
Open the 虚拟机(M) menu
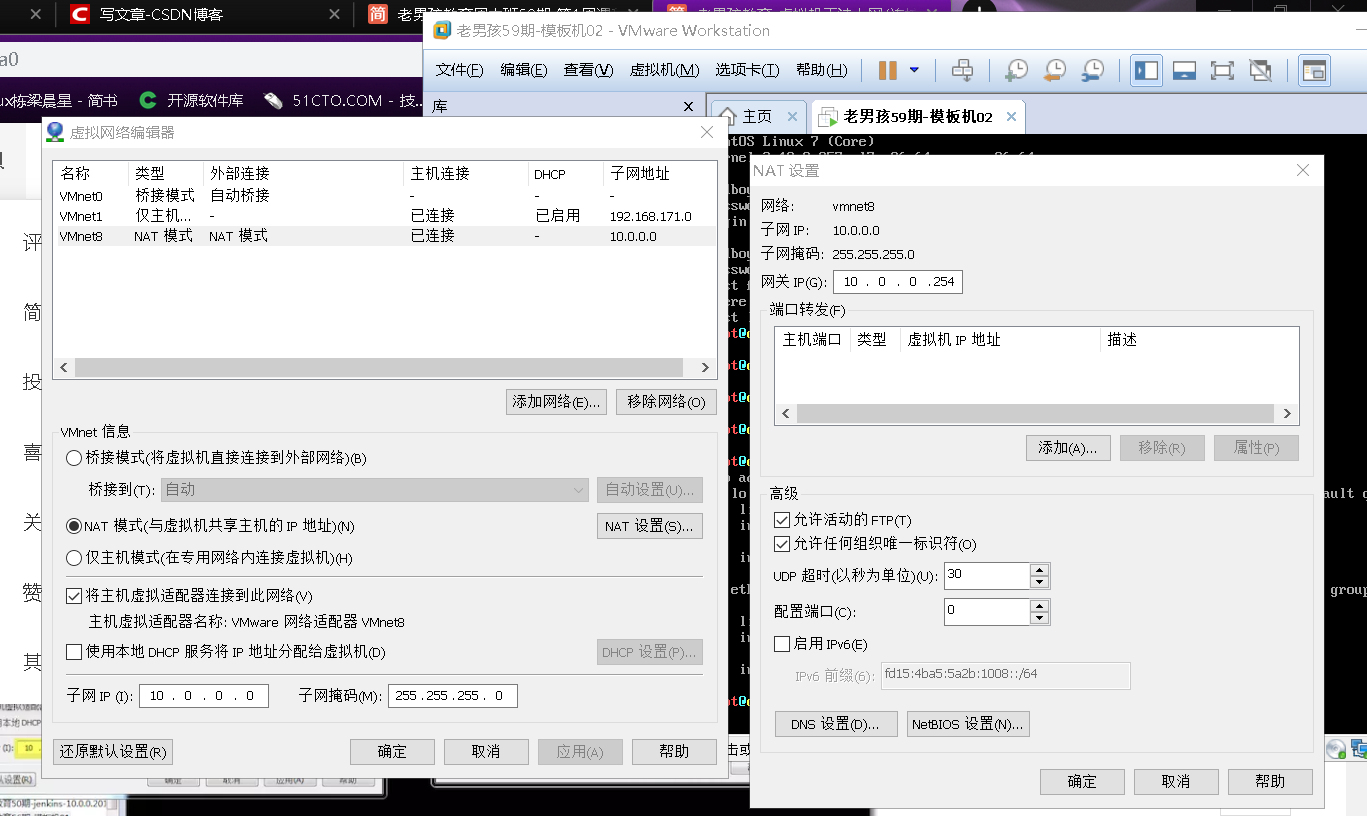664,70
